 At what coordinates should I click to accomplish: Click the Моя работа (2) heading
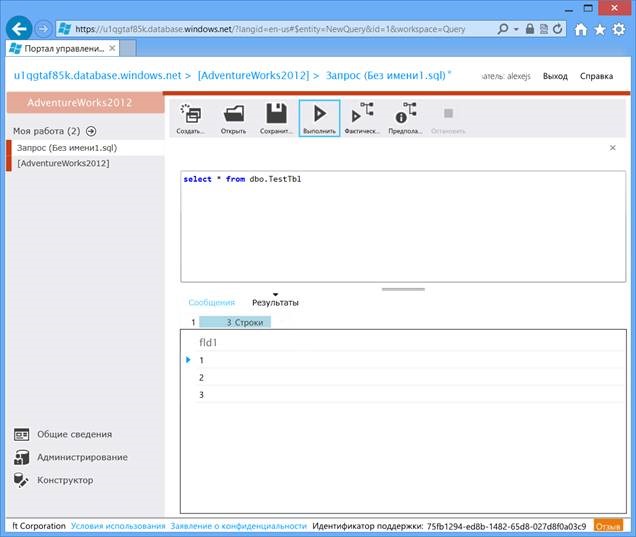pos(47,131)
